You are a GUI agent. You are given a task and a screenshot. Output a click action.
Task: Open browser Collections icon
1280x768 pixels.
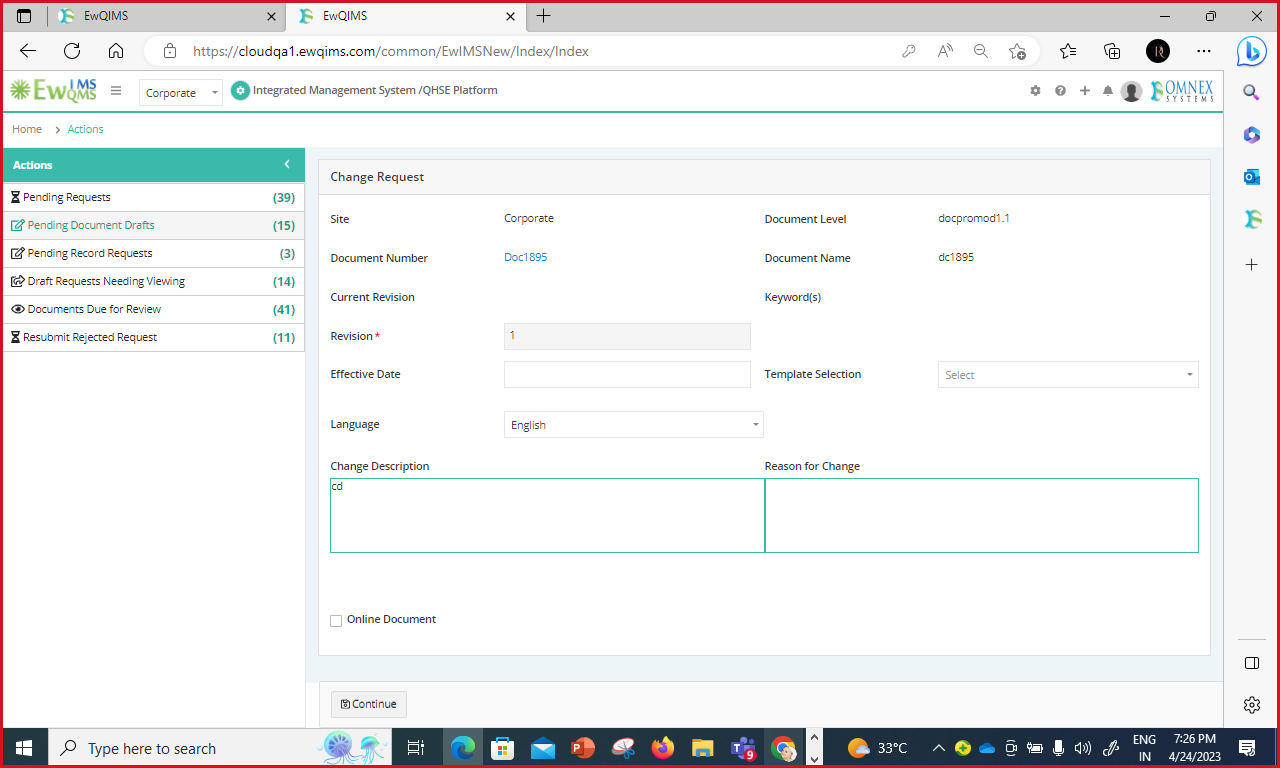1112,51
